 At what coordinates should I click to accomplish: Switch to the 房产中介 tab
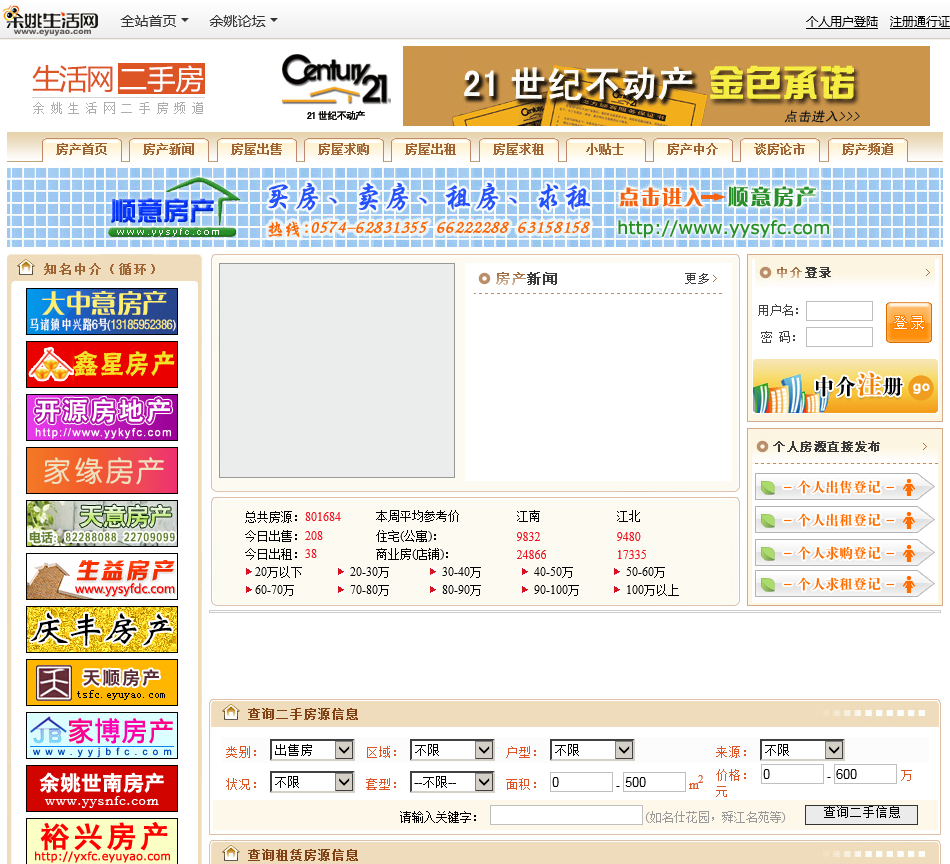(692, 150)
